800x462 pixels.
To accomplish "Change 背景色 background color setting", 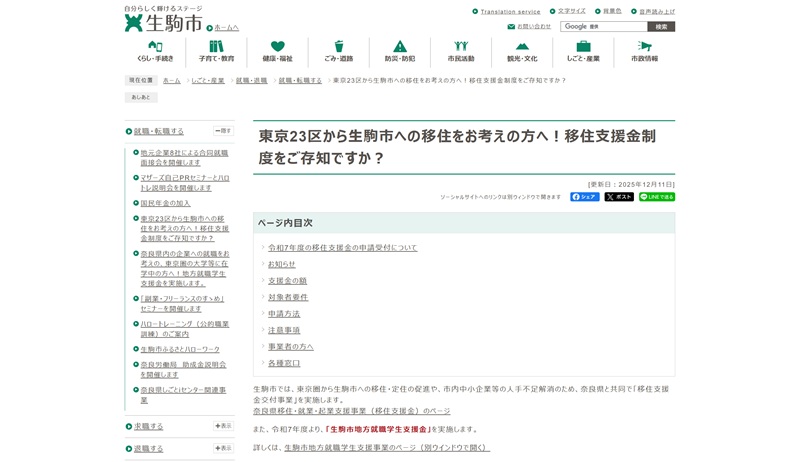I will pos(611,12).
